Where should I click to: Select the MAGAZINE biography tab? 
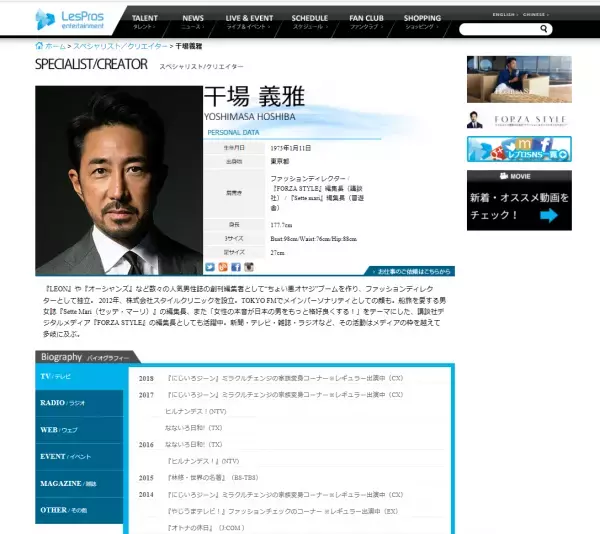point(79,484)
